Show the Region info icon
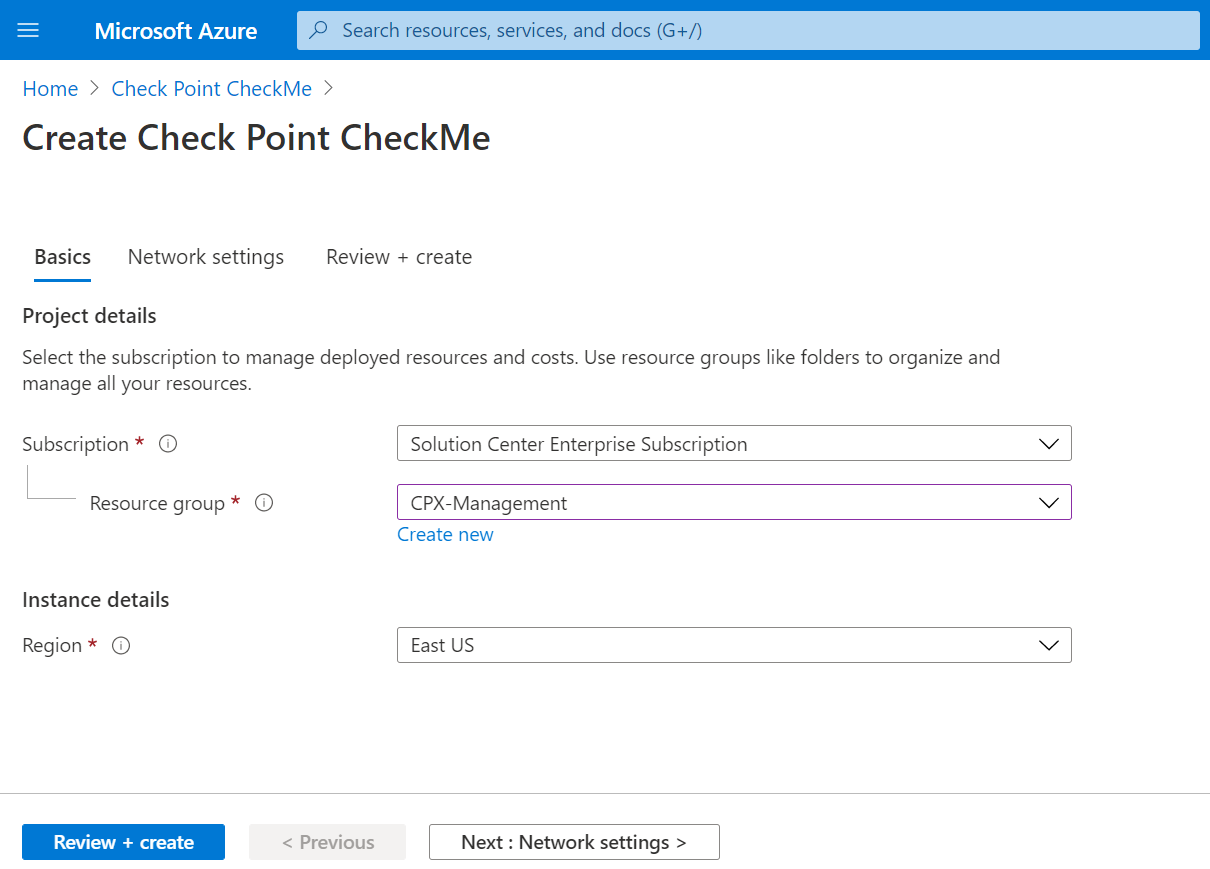This screenshot has height=869, width=1210. (121, 645)
